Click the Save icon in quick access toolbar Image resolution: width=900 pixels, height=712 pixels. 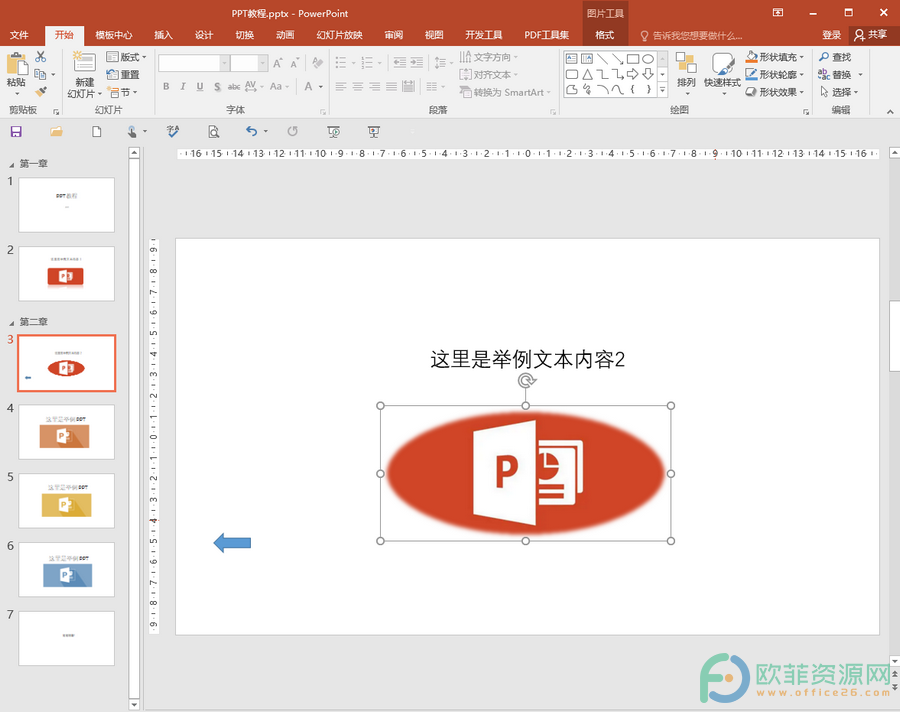point(16,131)
